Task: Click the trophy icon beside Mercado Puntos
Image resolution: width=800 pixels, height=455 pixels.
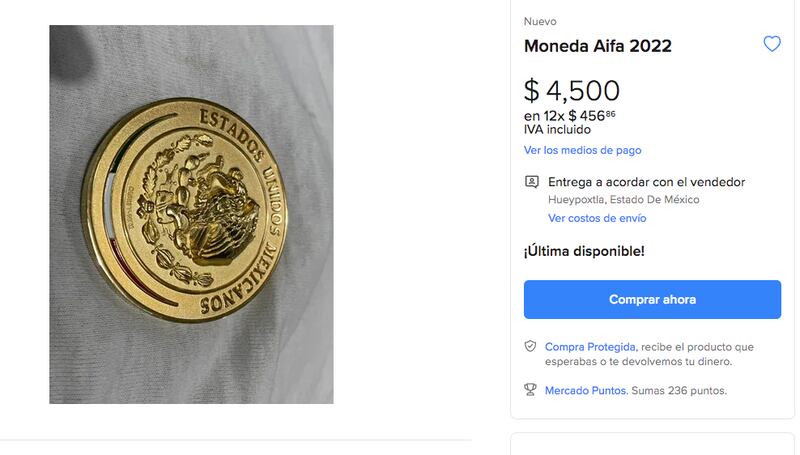Action: 531,390
